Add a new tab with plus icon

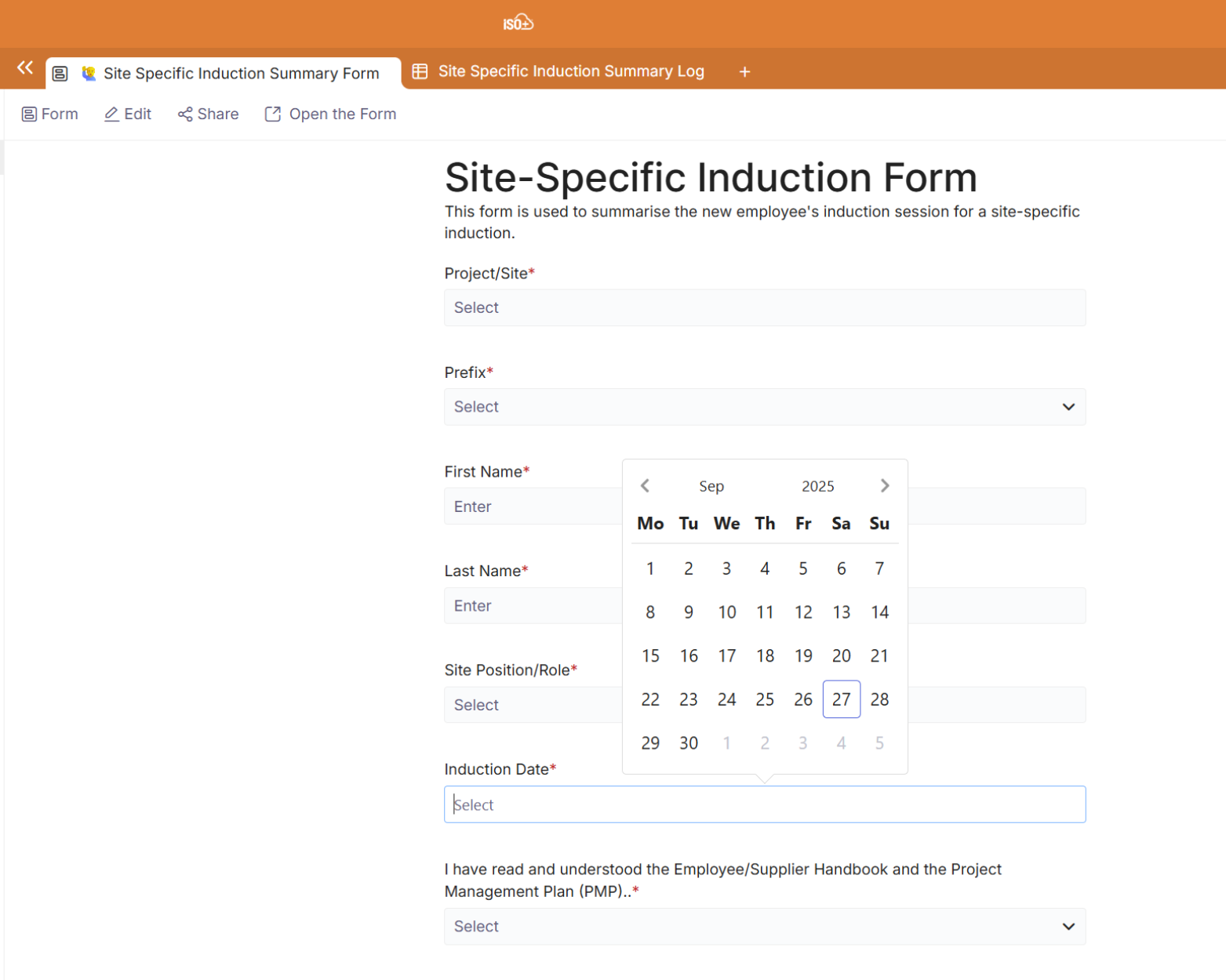tap(744, 72)
